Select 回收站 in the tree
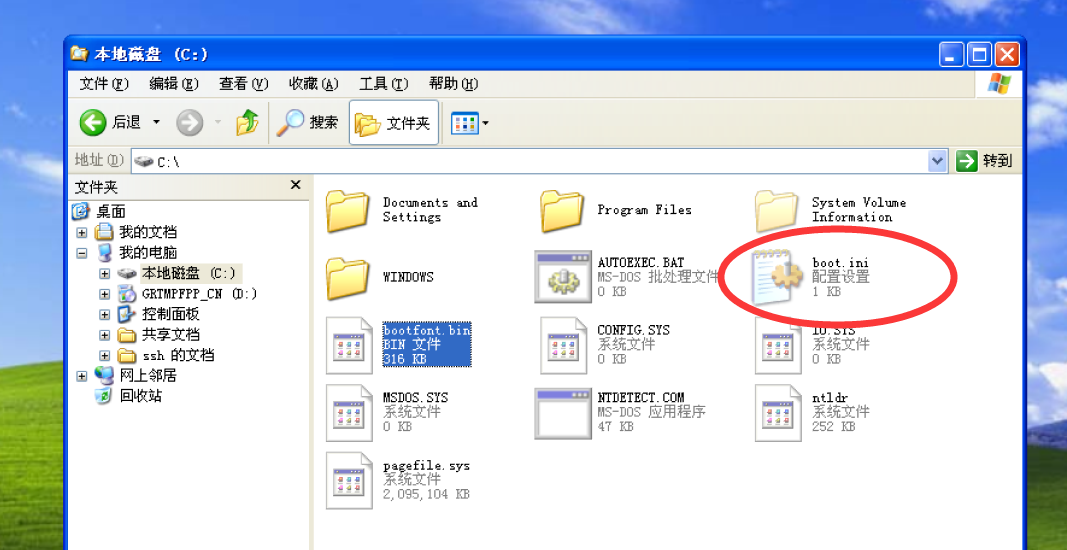 pos(140,395)
